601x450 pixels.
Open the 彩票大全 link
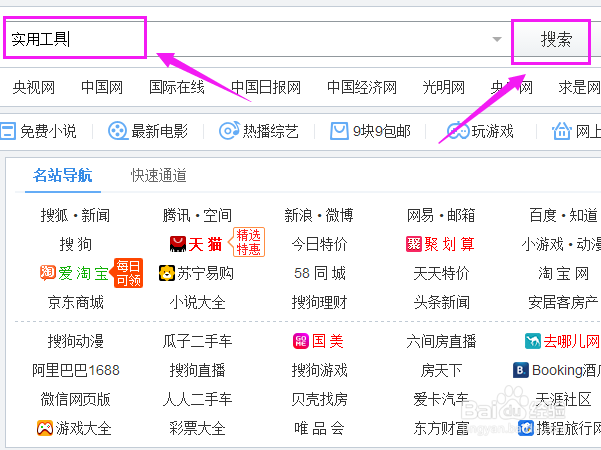(197, 428)
